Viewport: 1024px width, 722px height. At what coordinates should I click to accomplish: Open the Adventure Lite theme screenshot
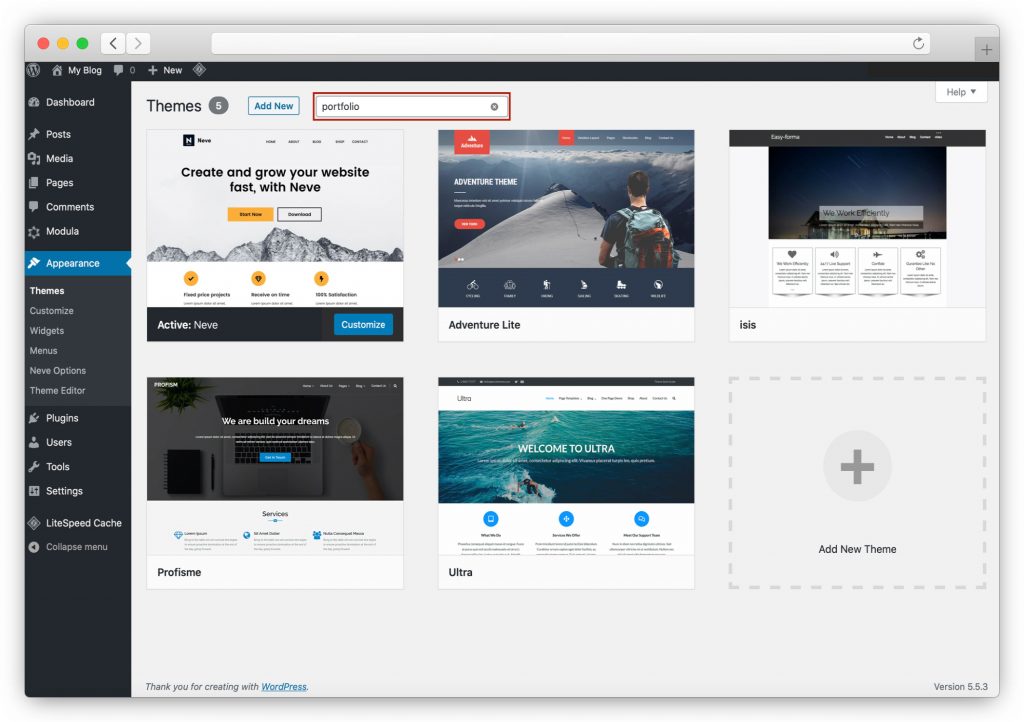pyautogui.click(x=566, y=218)
